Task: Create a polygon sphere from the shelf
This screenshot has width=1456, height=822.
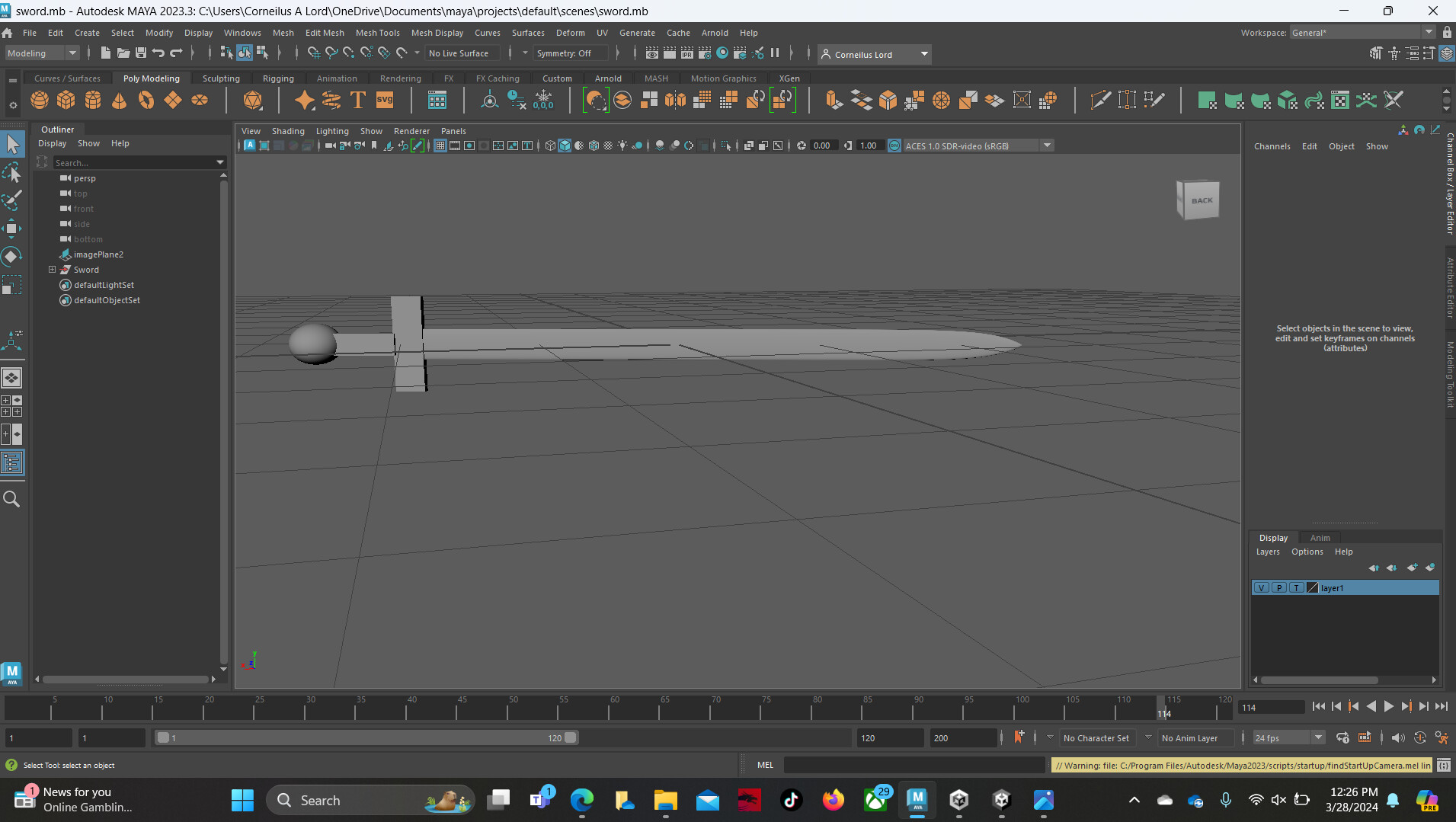Action: pos(40,100)
